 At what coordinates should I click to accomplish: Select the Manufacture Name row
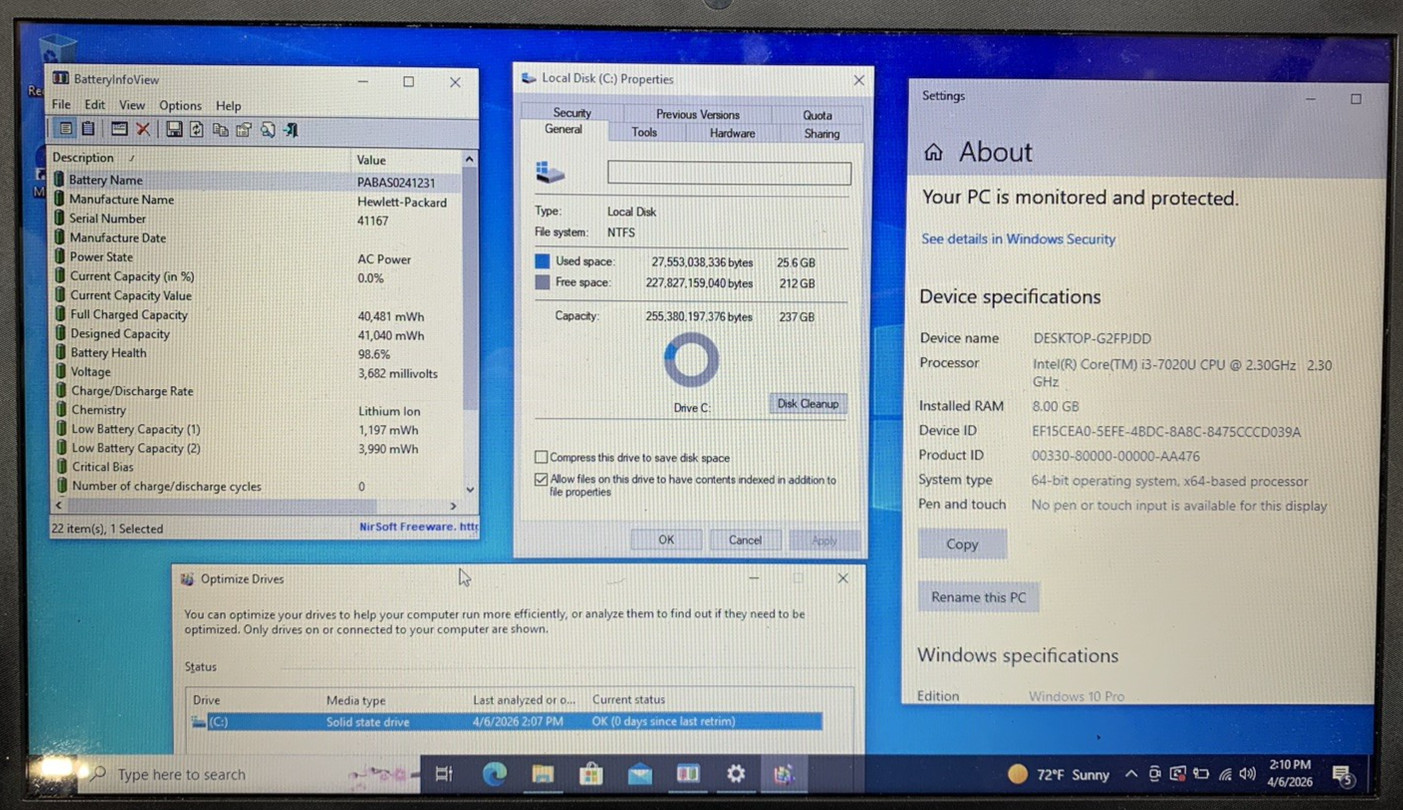(256, 200)
